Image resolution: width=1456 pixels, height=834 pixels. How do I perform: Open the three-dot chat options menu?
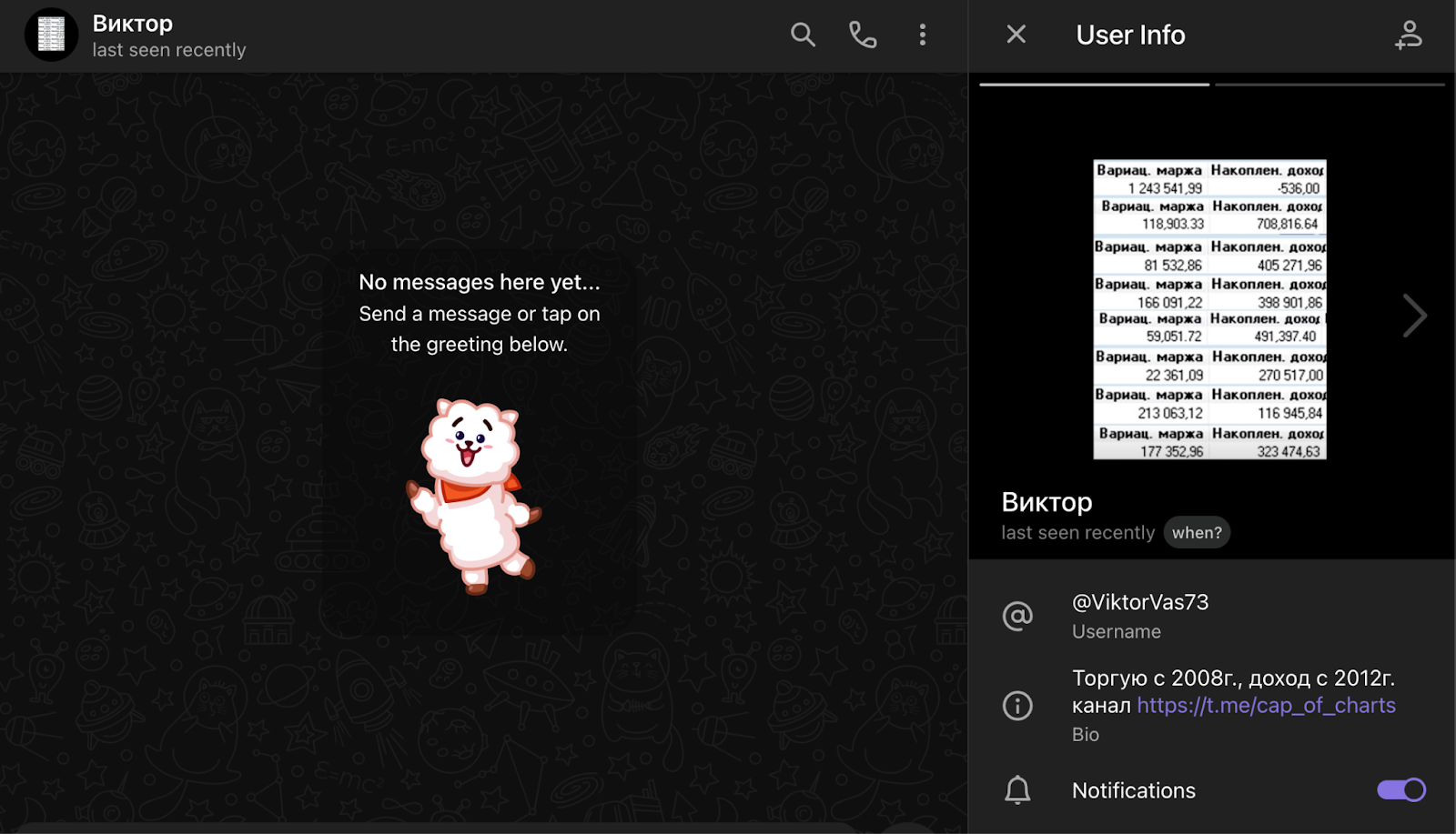[x=923, y=35]
